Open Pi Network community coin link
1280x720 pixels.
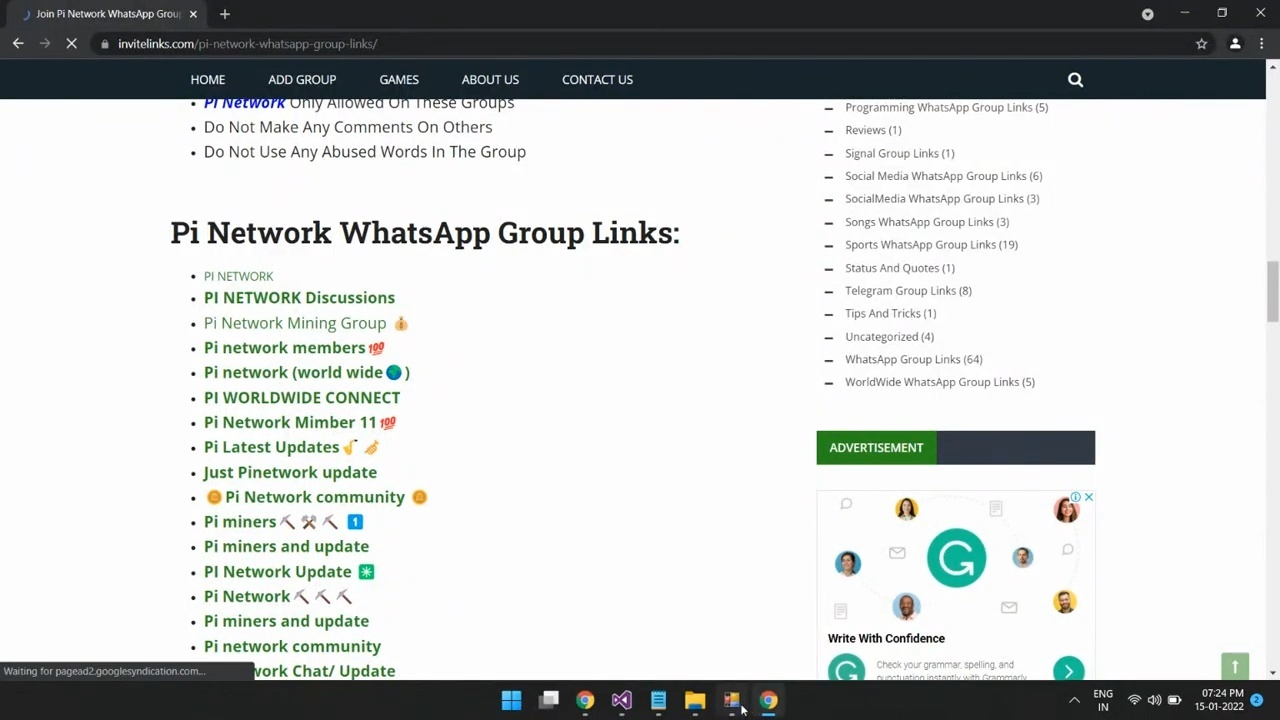pyautogui.click(x=315, y=497)
